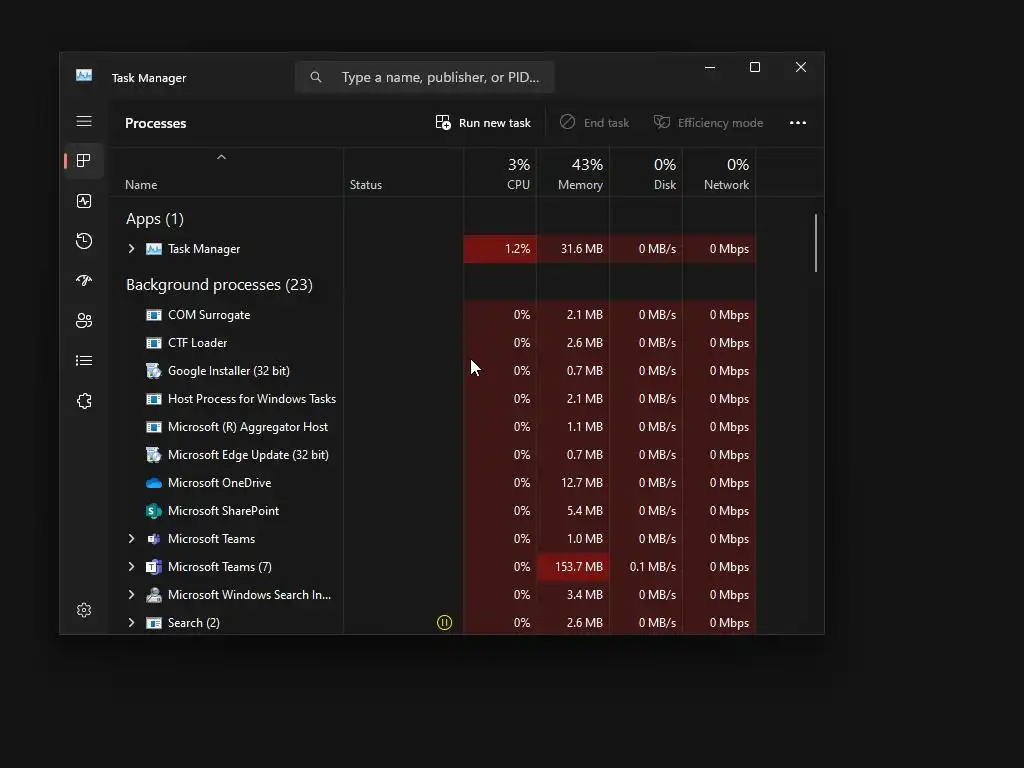Minimize the Task Manager window

[710, 67]
